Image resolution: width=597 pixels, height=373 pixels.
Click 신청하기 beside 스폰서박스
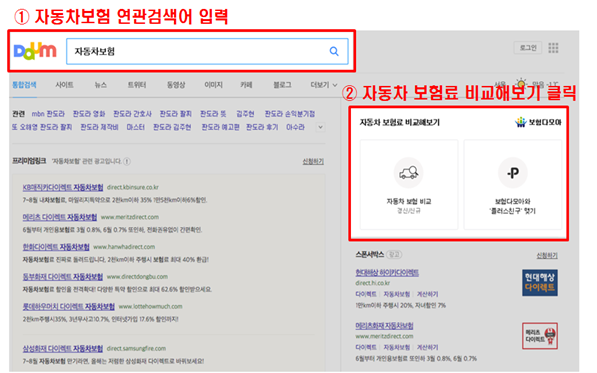point(547,255)
